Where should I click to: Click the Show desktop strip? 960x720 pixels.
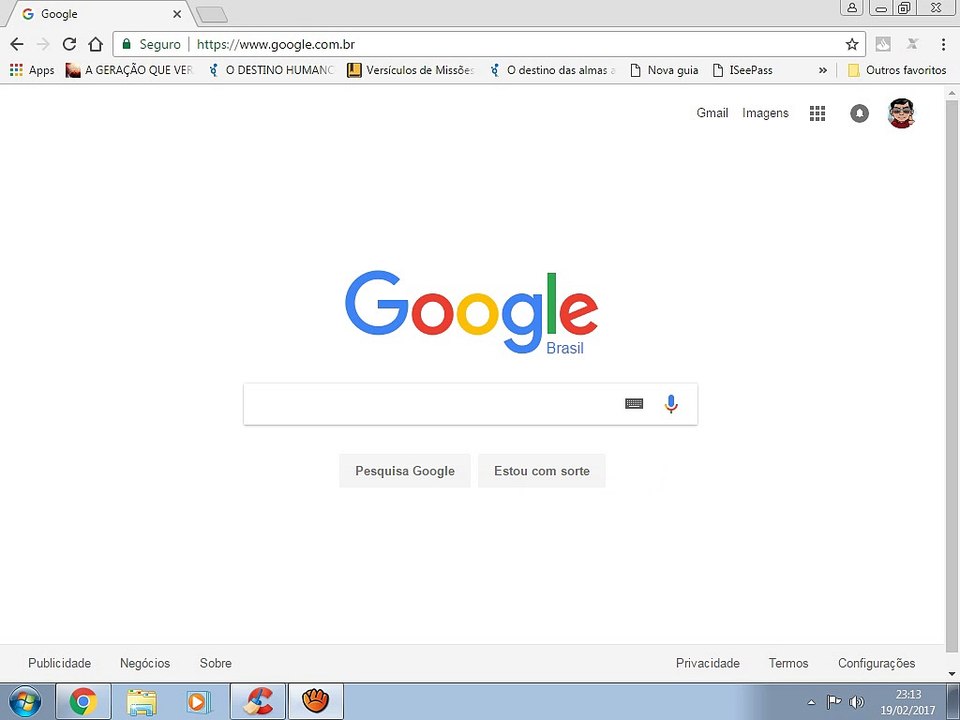pyautogui.click(x=953, y=702)
